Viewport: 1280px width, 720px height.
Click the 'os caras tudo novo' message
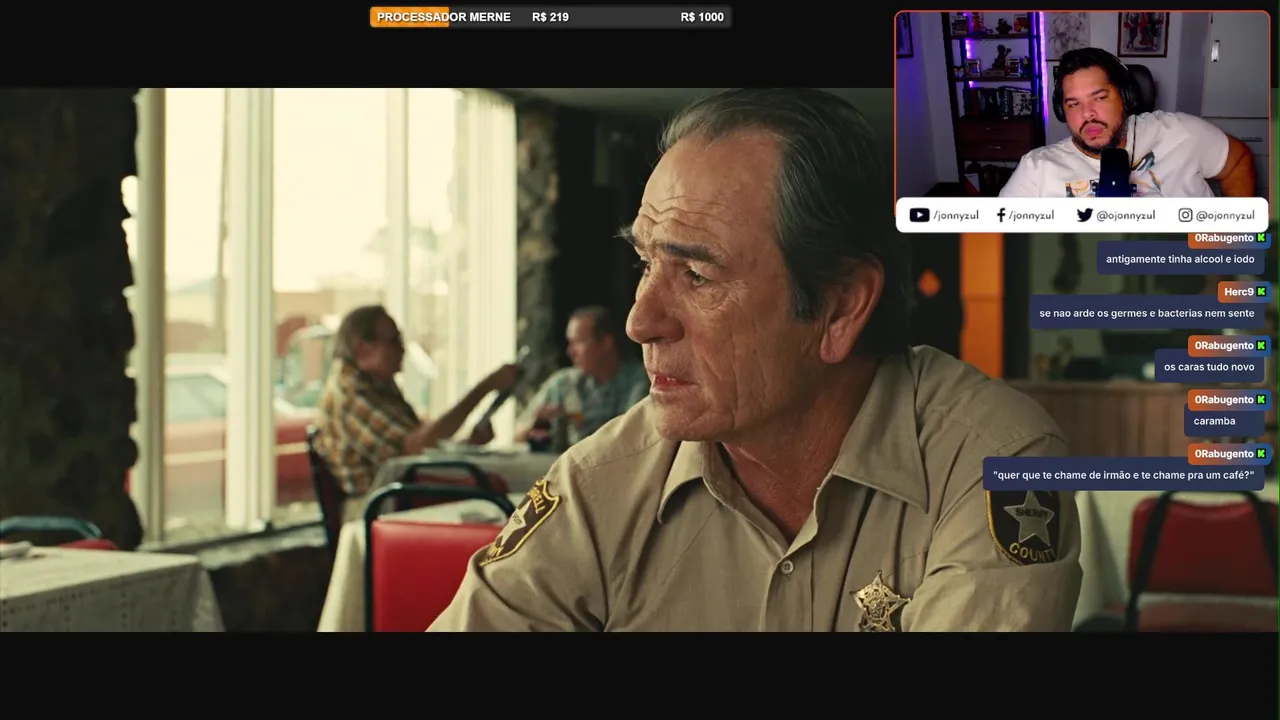[1209, 367]
